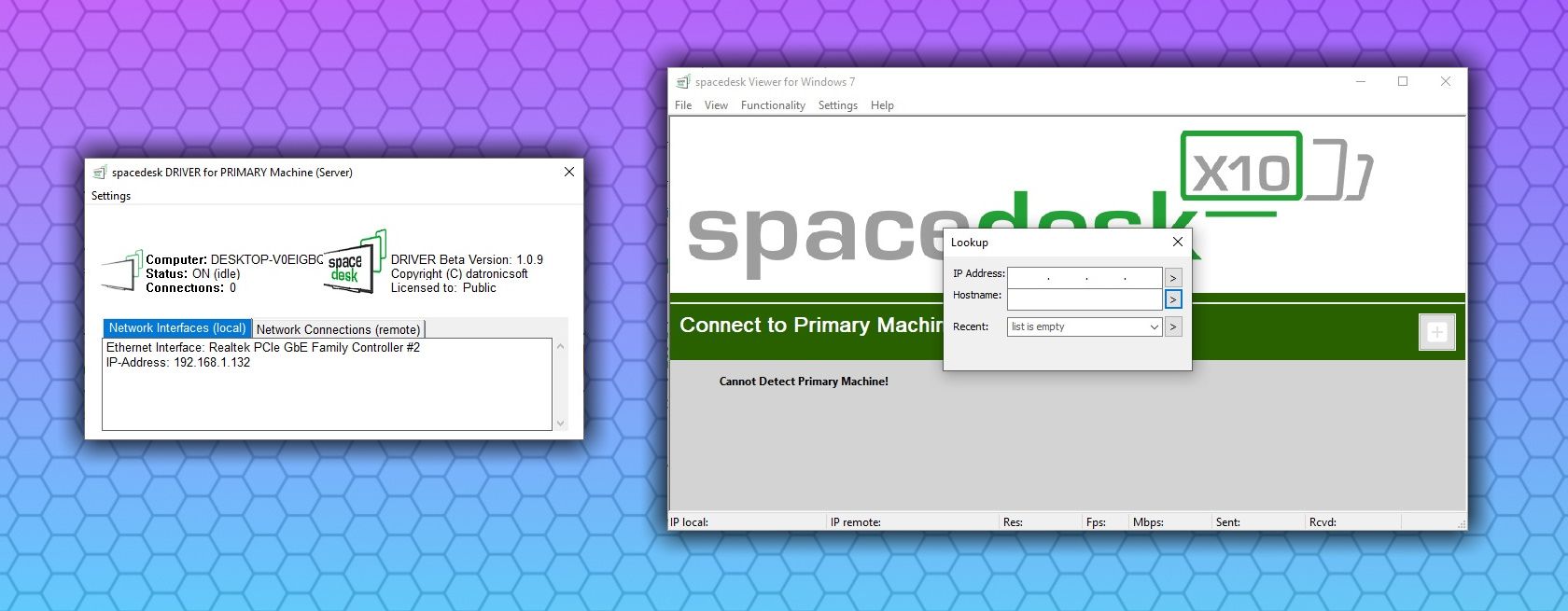Screen dimensions: 1568x611
Task: Click scroll down arrow in Network Interfaces list
Action: click(x=560, y=423)
